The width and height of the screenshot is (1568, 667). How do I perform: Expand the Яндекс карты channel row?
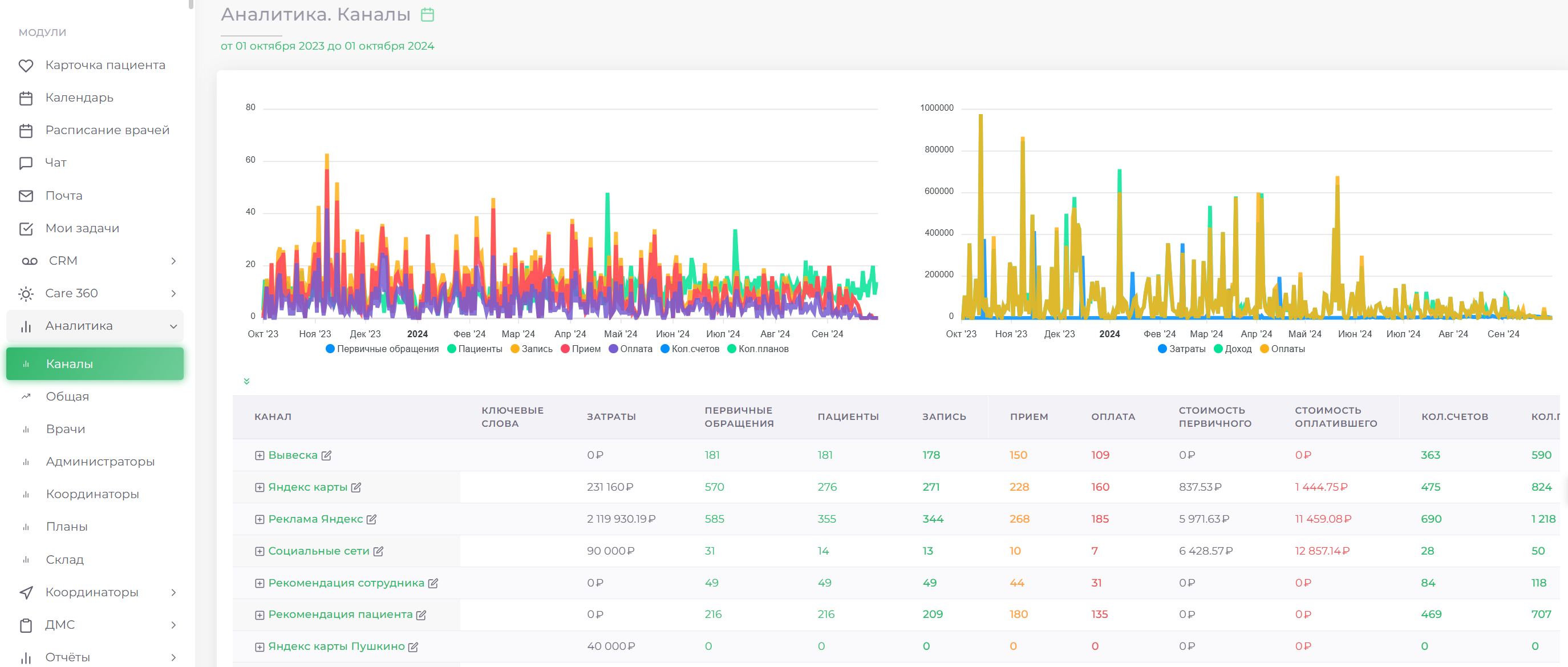[x=260, y=487]
